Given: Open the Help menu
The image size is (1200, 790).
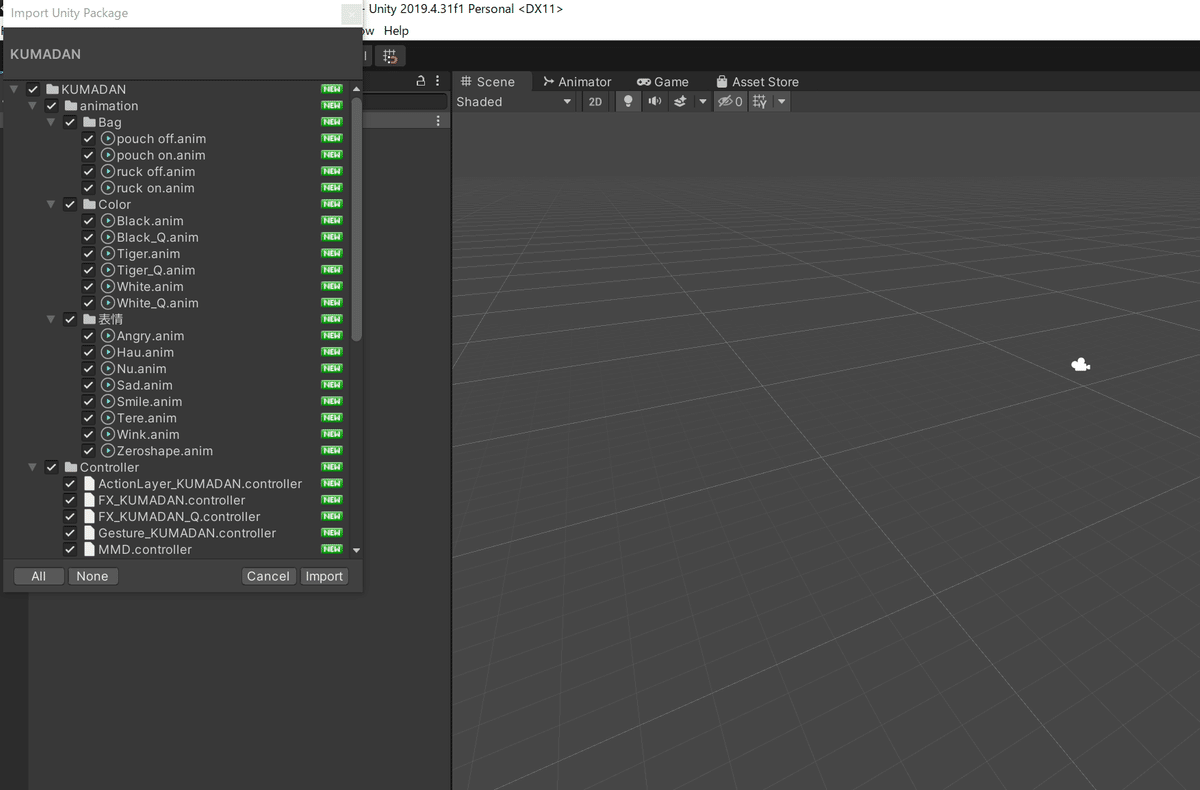Looking at the screenshot, I should click(x=396, y=31).
